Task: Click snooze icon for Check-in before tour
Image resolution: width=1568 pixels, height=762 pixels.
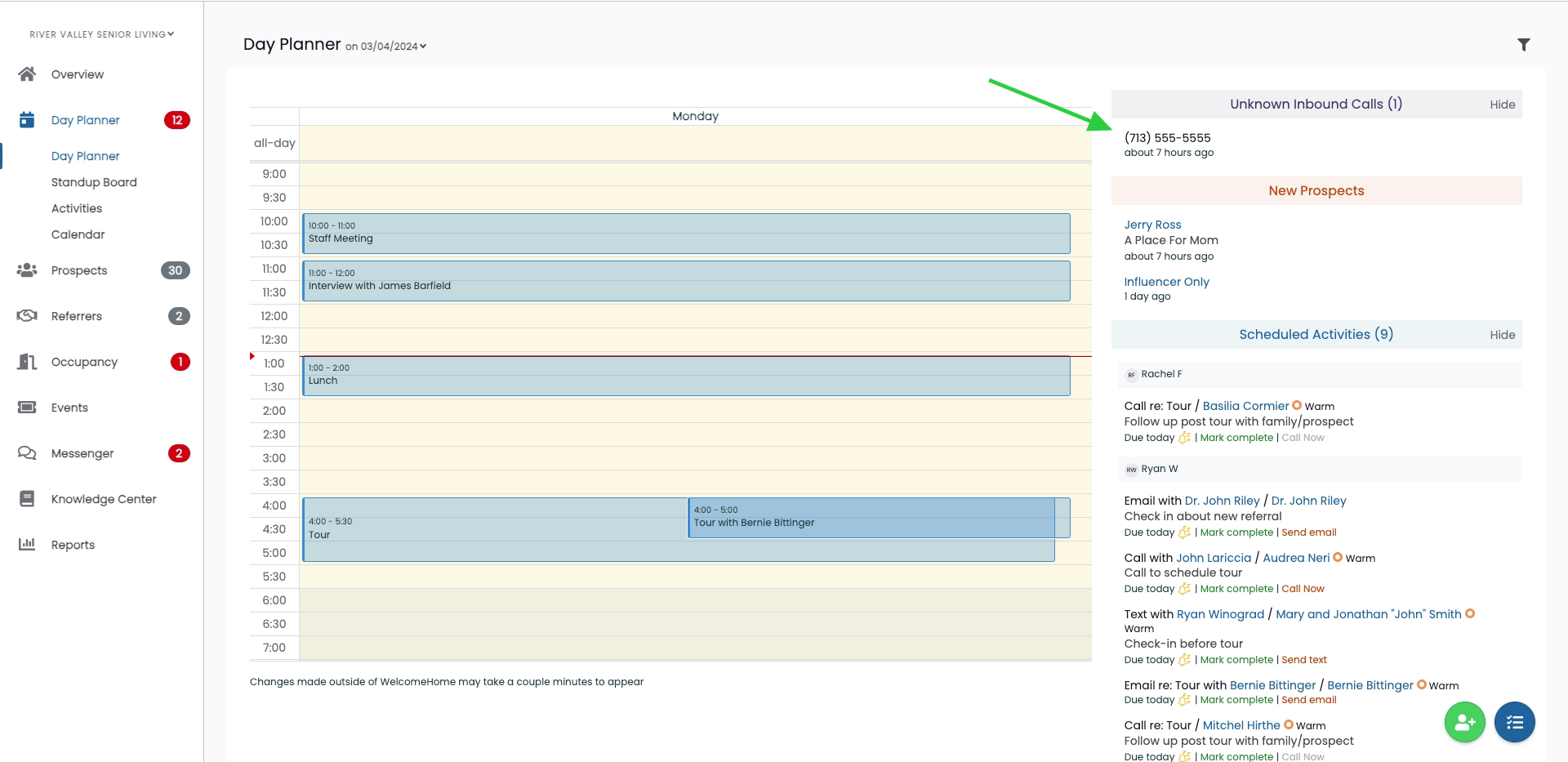Action: [1184, 660]
